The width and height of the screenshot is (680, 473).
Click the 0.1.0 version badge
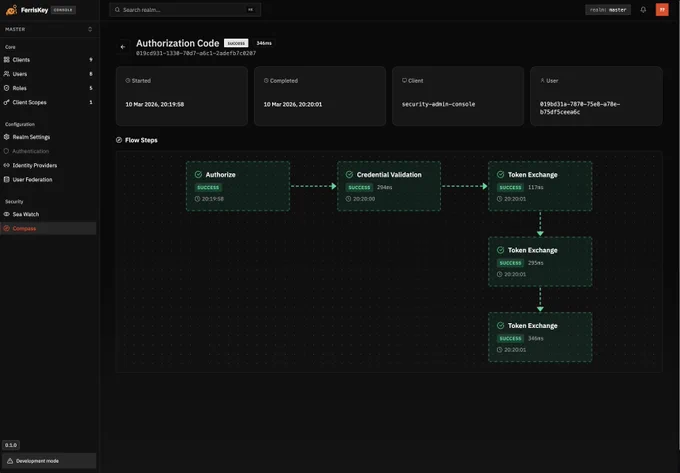point(11,445)
